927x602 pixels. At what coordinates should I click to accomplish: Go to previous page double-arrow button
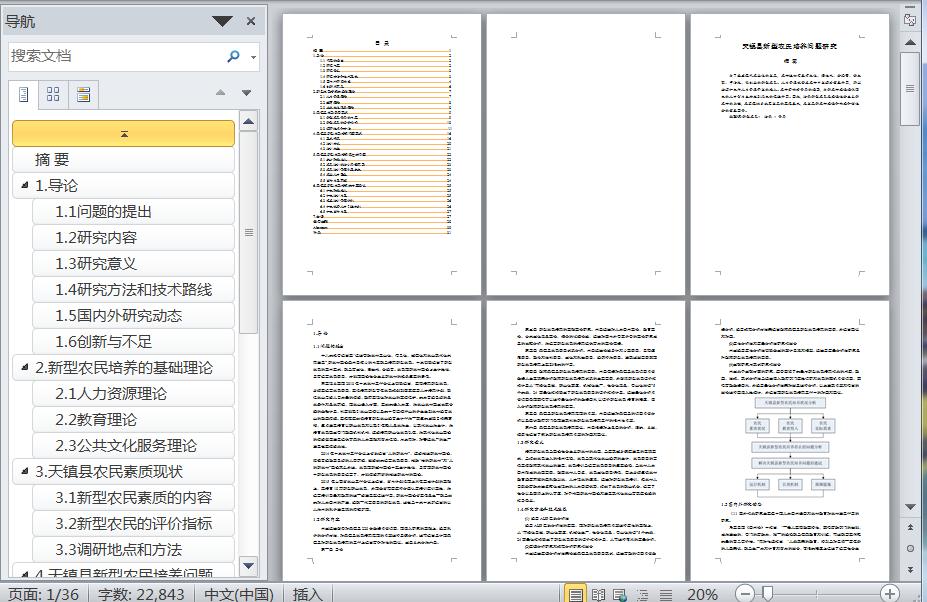pos(910,527)
